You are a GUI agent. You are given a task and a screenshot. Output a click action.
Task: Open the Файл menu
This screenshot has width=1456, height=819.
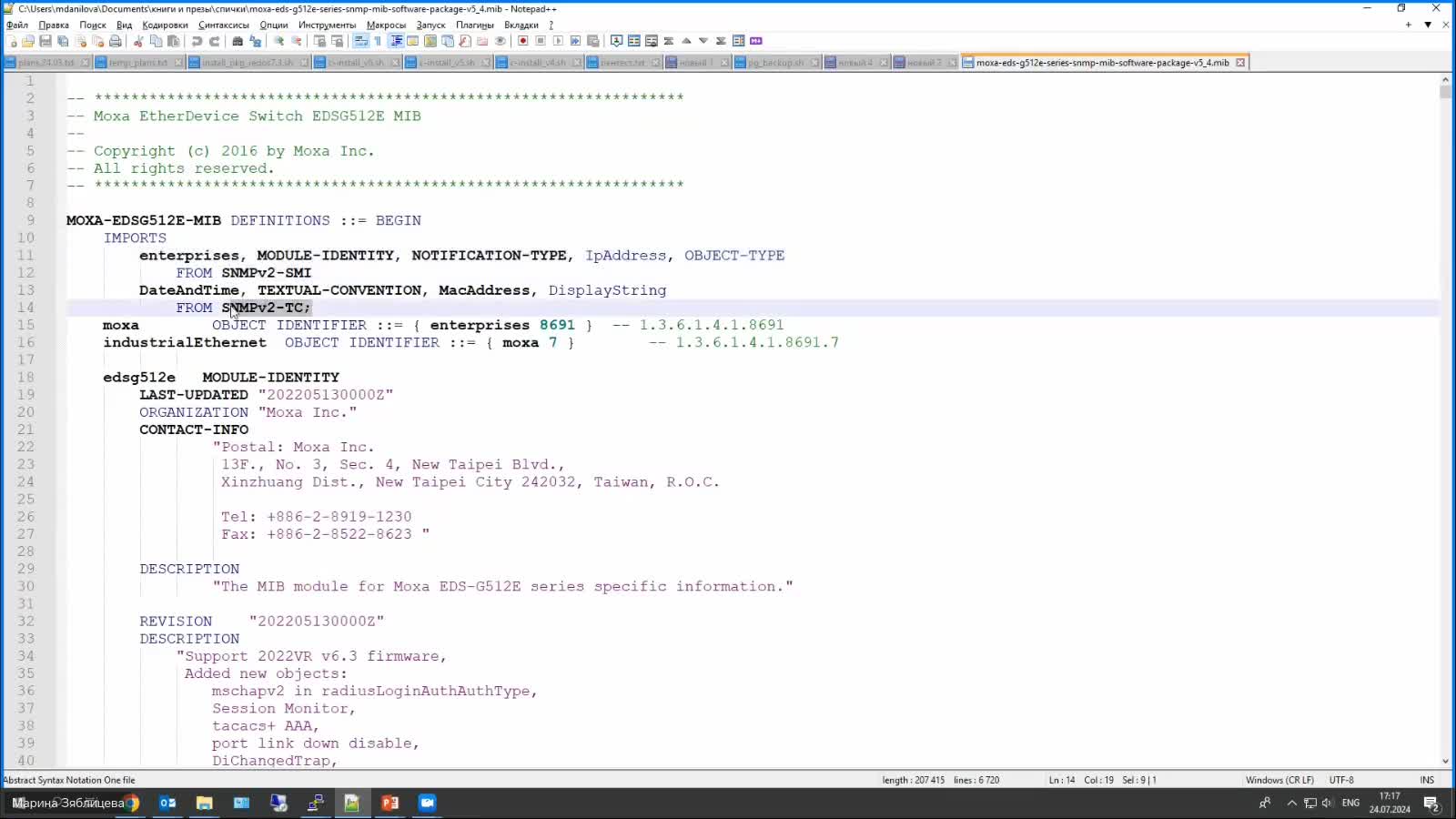(17, 25)
